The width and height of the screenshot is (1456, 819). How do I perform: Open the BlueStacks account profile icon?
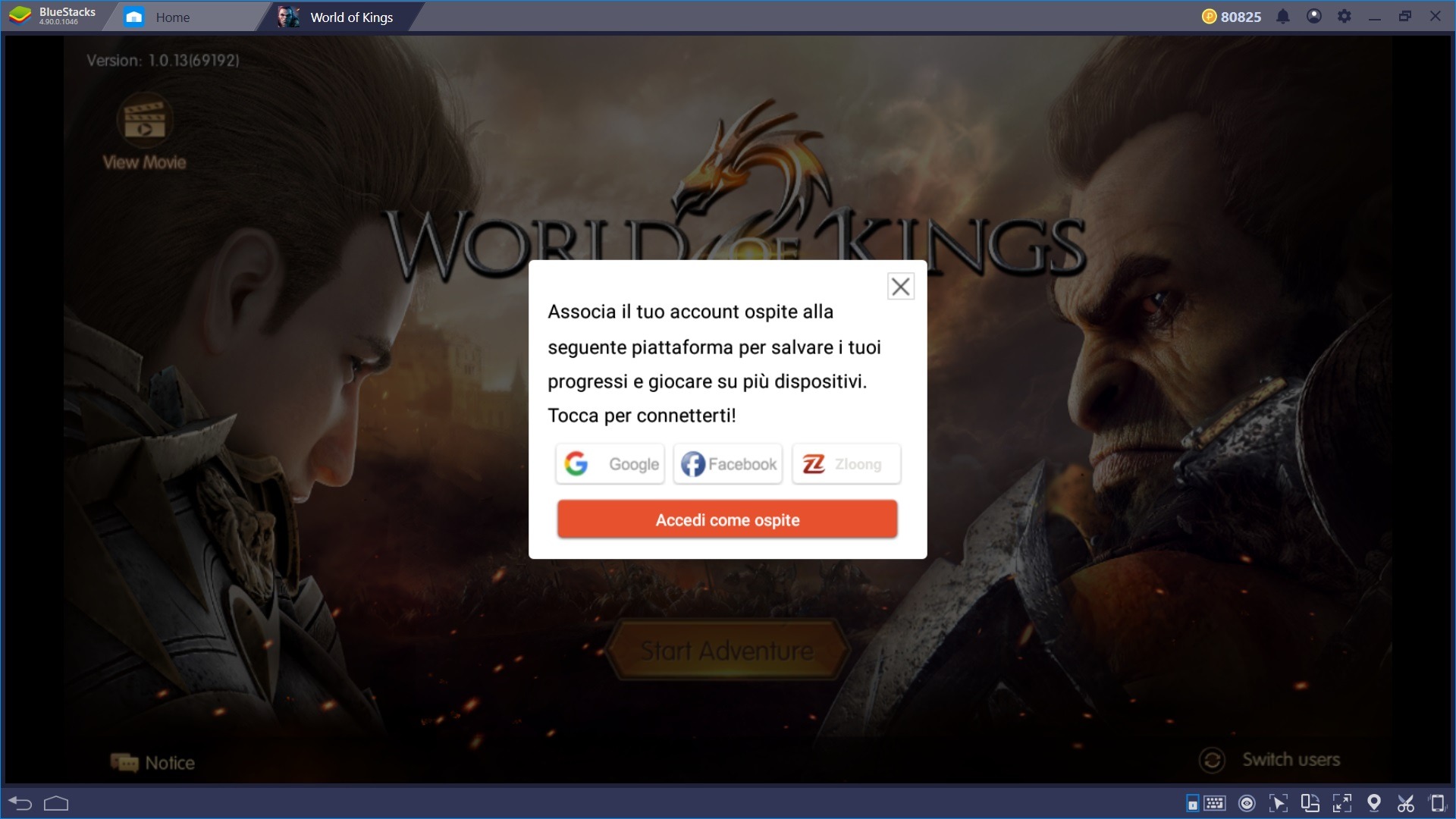pos(1314,16)
